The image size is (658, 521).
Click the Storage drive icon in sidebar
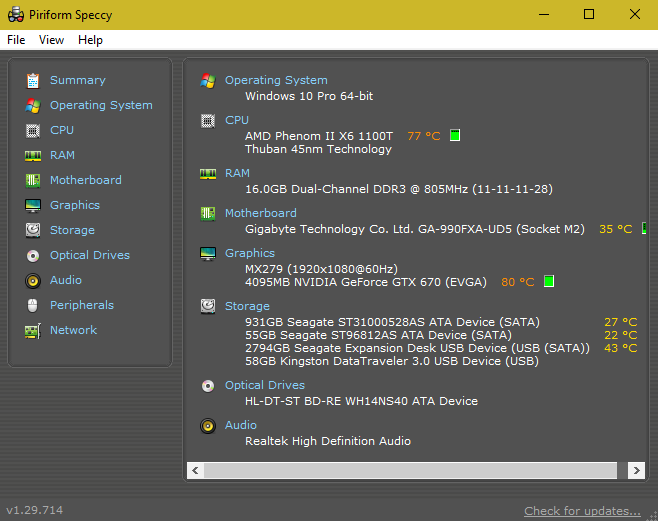[x=33, y=230]
